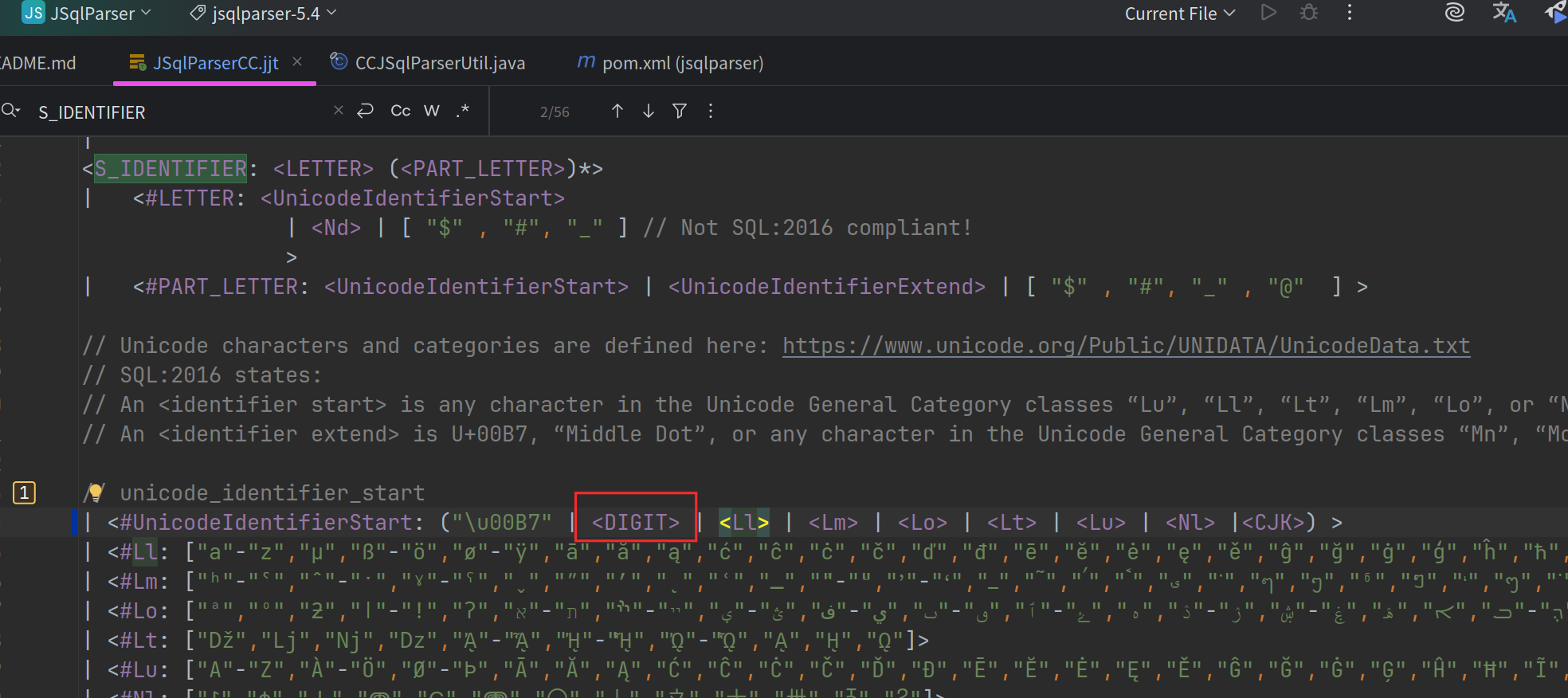Click the translation icon in the top bar
Screen dimensions: 1568x698
click(1503, 13)
